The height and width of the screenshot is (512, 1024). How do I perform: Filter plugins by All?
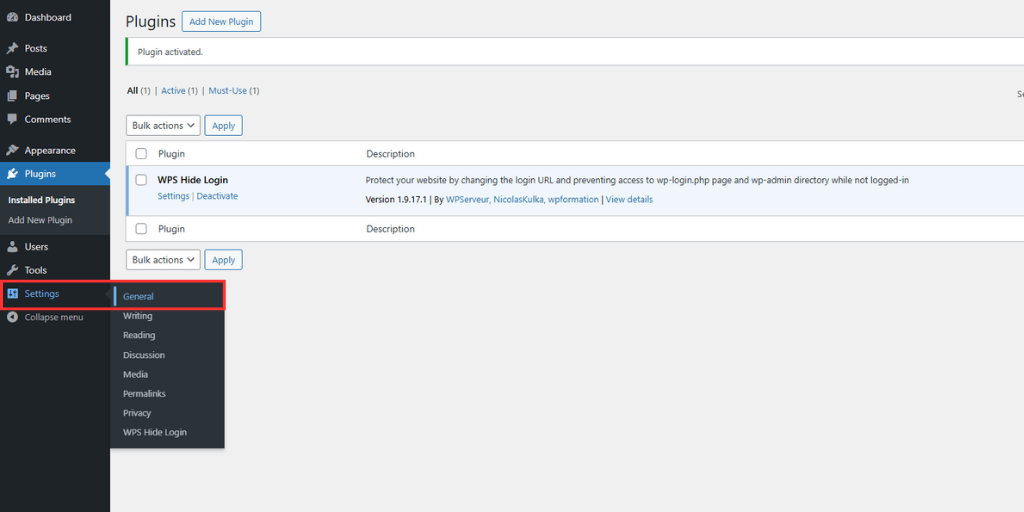(133, 91)
